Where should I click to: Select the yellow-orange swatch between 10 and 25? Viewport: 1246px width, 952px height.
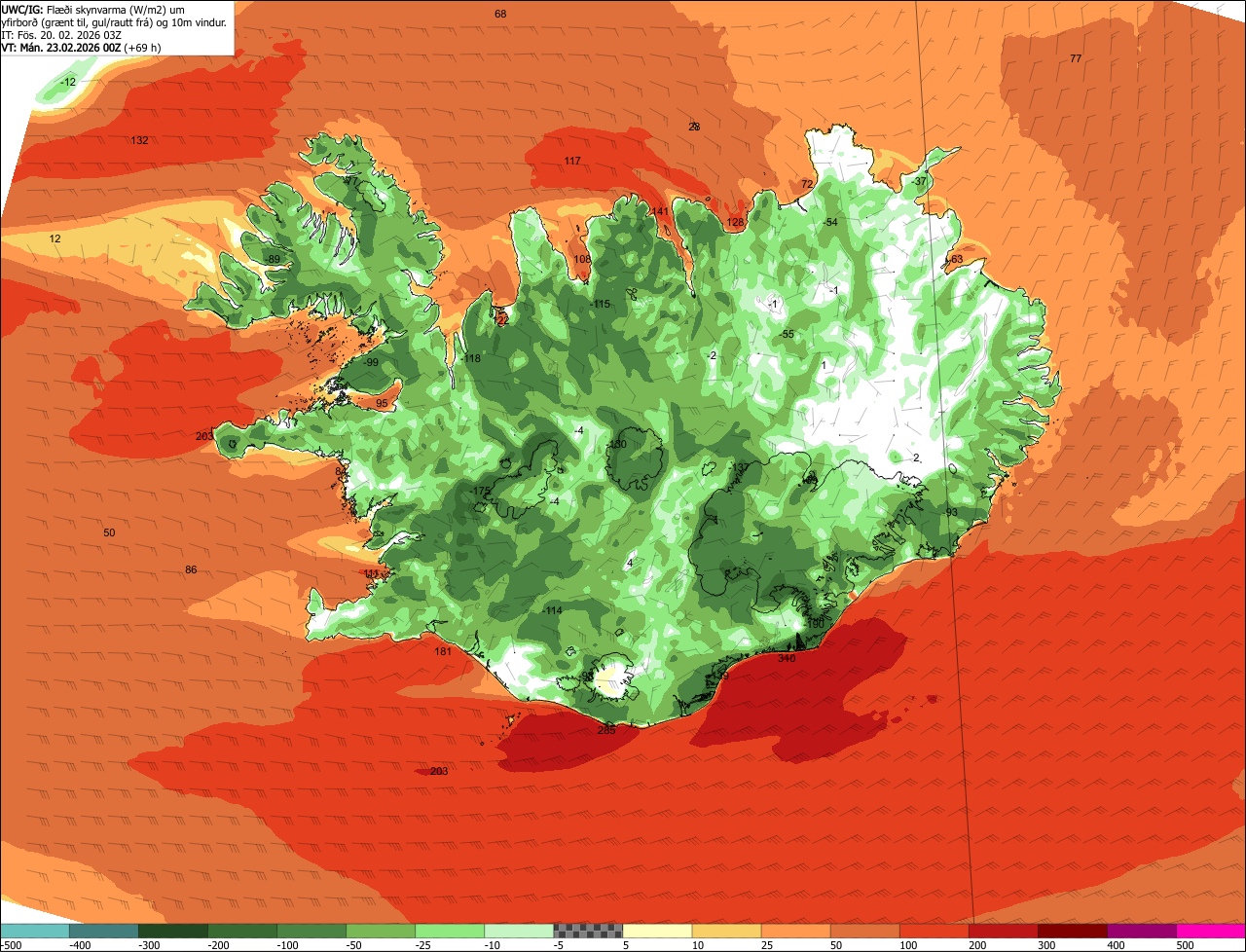coord(726,931)
